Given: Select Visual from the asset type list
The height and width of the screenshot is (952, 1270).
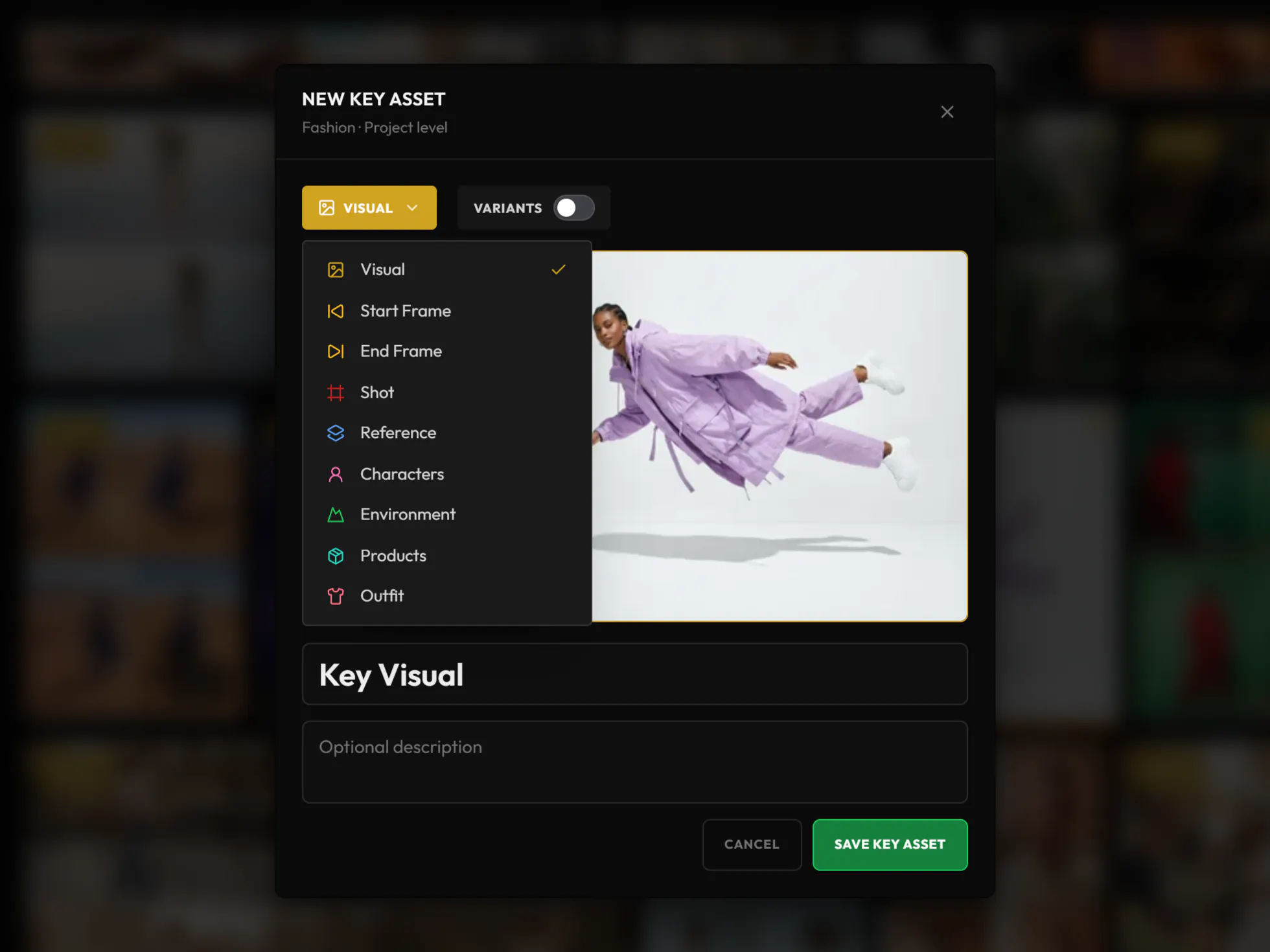Looking at the screenshot, I should click(x=447, y=269).
